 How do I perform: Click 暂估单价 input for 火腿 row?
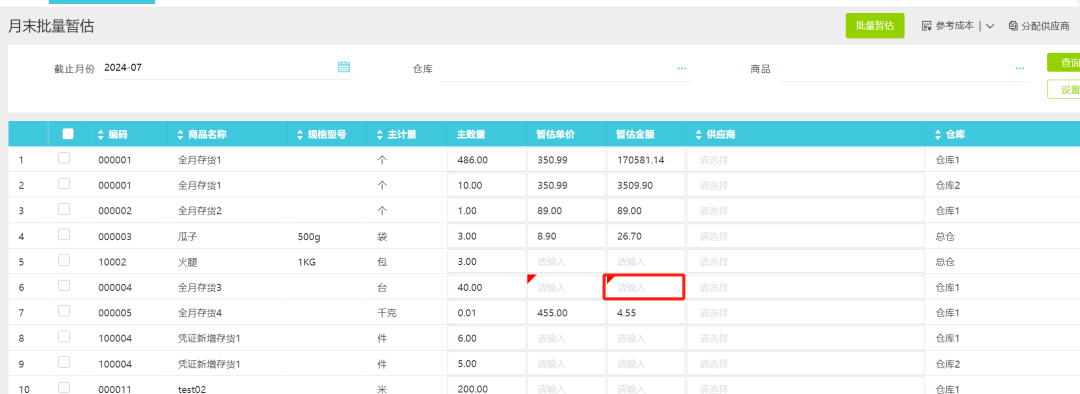pos(566,262)
